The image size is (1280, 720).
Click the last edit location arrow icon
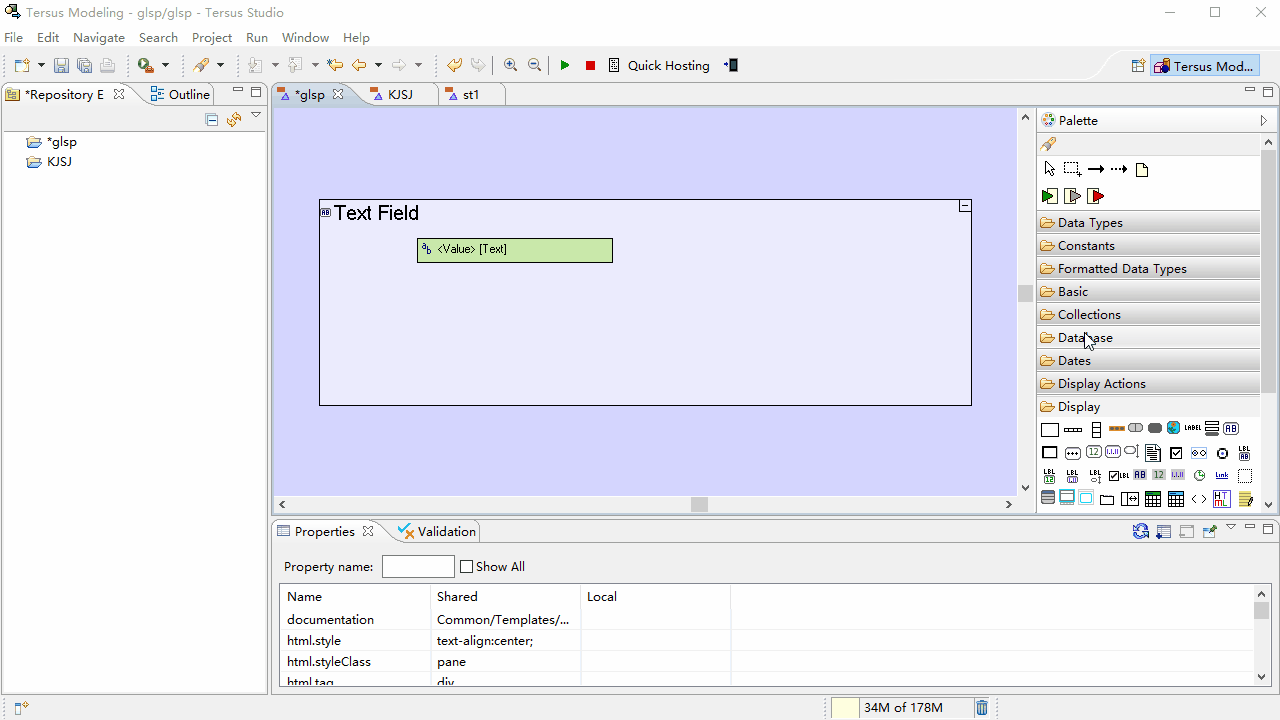335,65
